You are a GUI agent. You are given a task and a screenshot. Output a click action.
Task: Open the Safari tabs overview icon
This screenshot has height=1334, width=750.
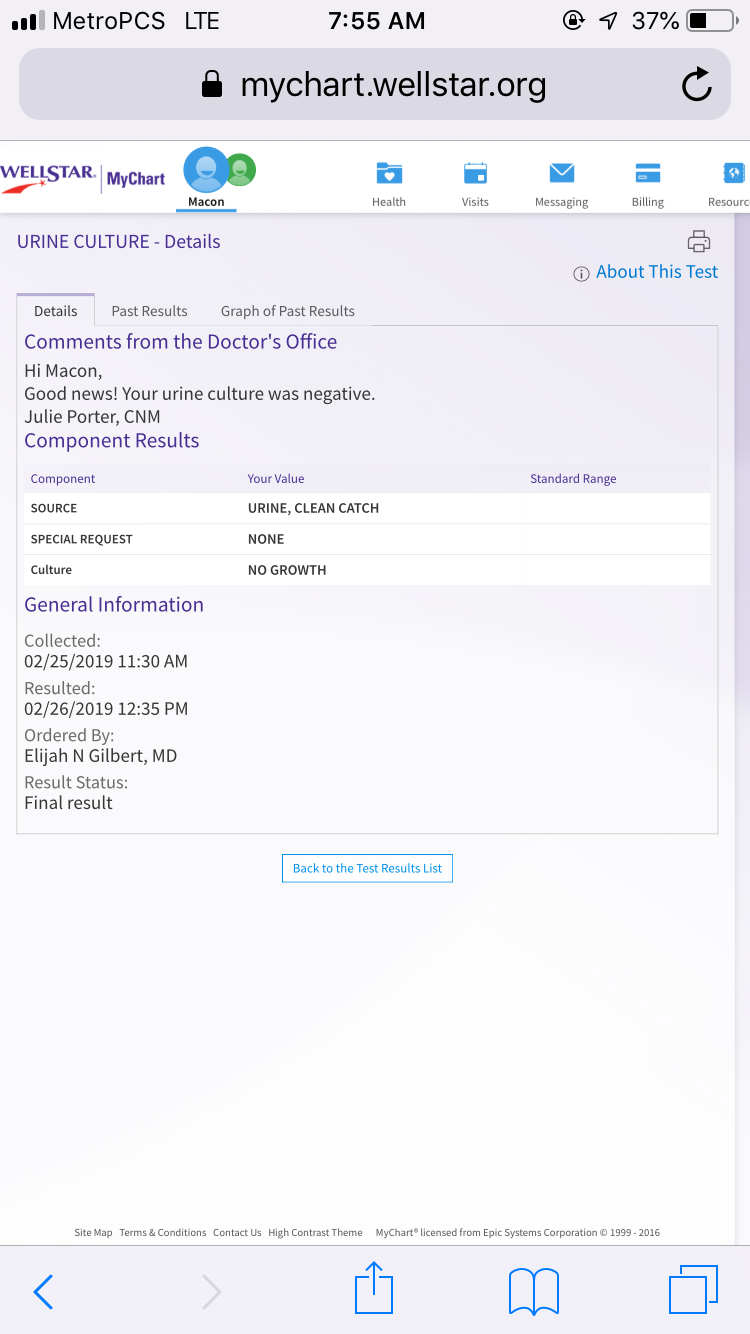tap(692, 1289)
